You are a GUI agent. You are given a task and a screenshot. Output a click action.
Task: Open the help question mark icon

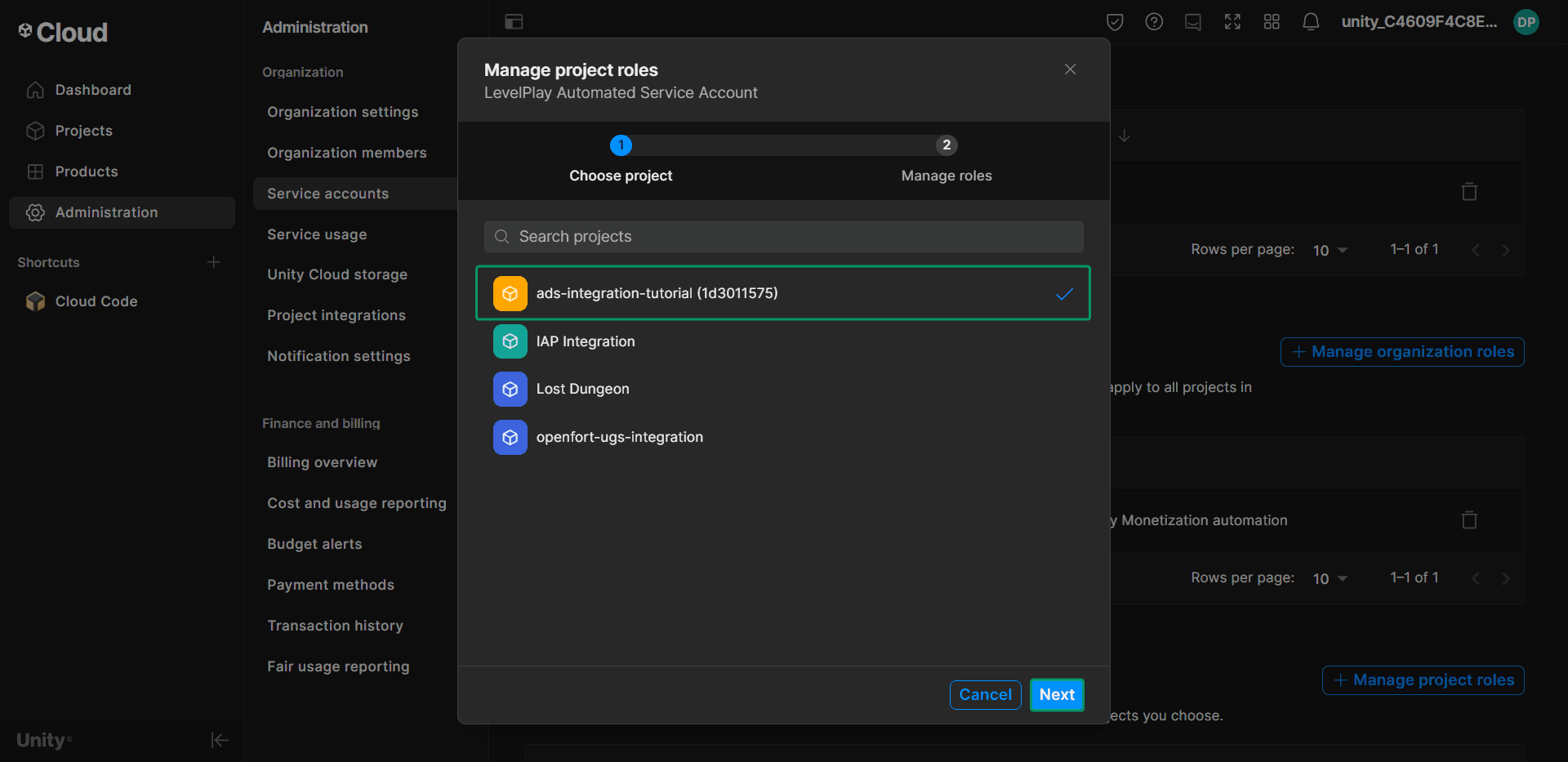pyautogui.click(x=1154, y=22)
